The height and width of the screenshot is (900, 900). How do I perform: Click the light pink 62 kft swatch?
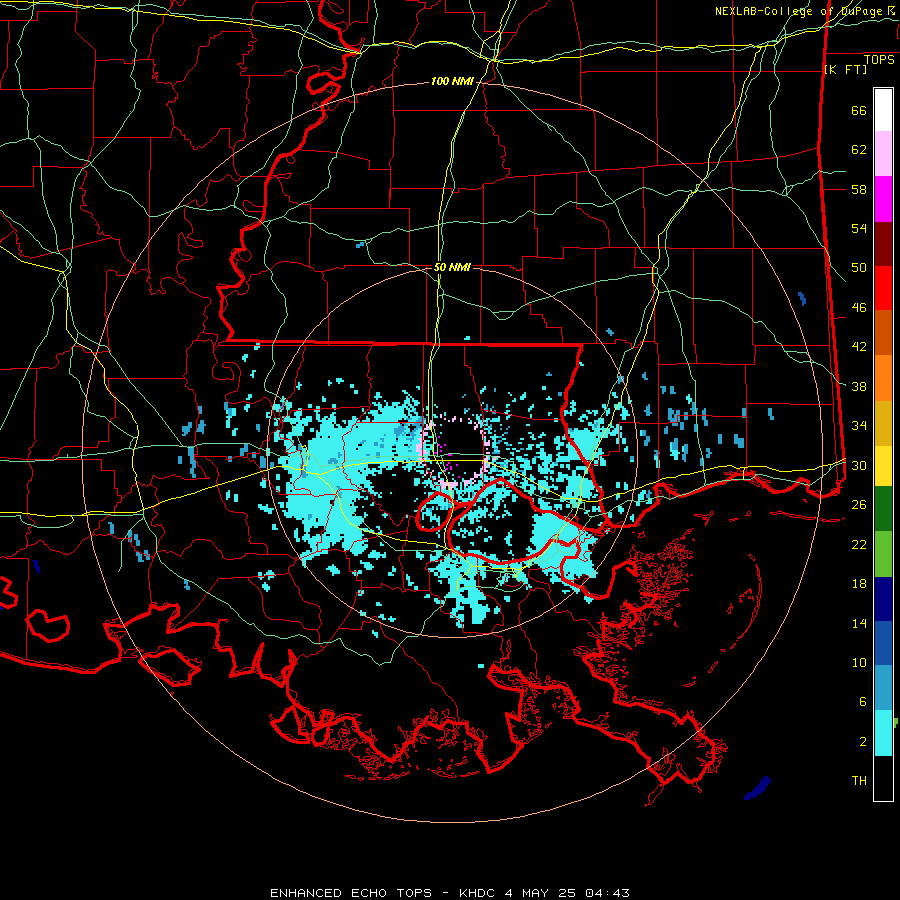883,154
